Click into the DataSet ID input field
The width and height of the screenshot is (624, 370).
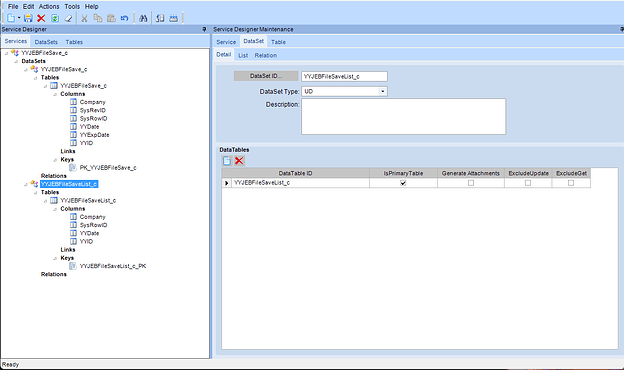[x=344, y=76]
